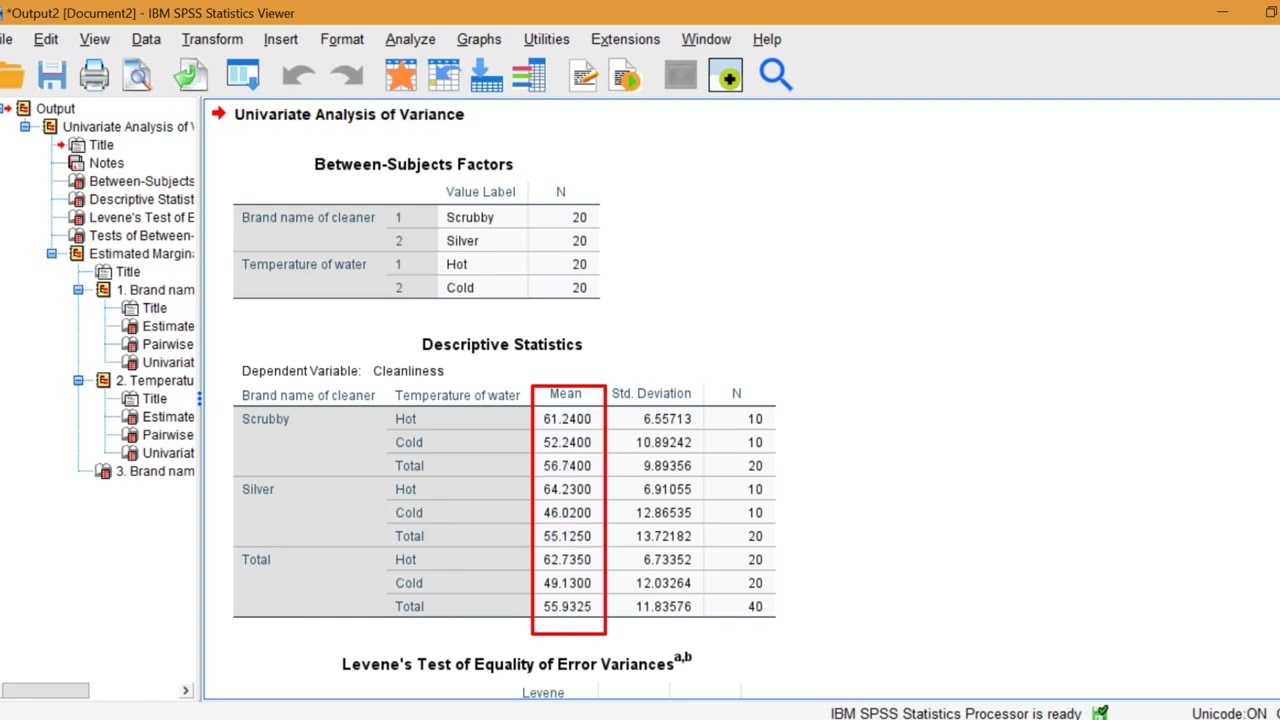This screenshot has height=720, width=1280.
Task: Click the 'Scrubby' value label cell
Action: [470, 217]
